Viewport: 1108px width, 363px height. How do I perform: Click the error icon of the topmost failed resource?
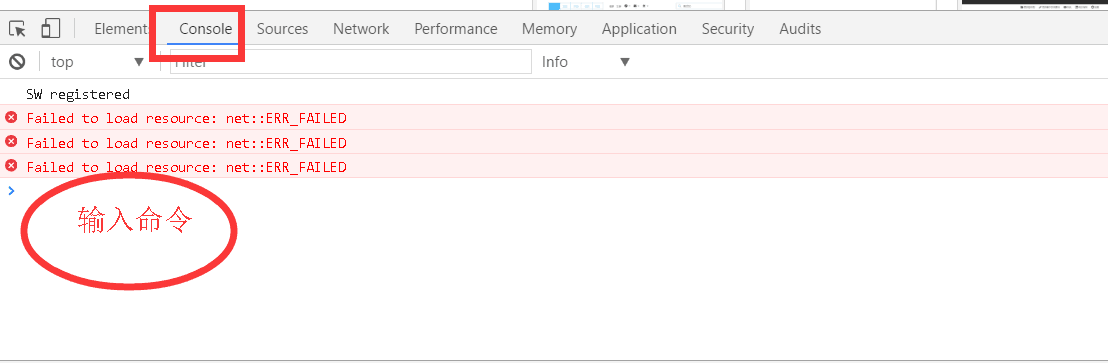11,117
